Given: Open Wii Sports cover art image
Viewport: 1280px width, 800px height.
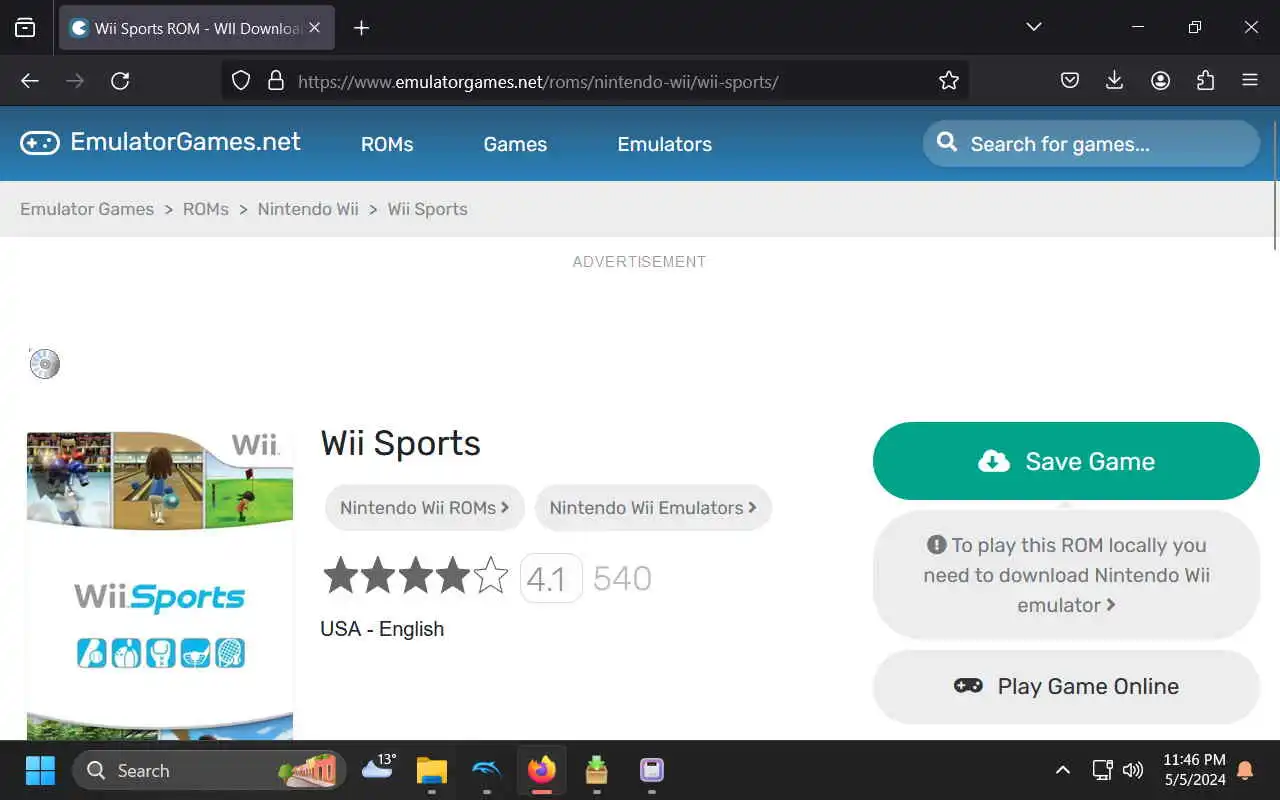Looking at the screenshot, I should (x=160, y=586).
